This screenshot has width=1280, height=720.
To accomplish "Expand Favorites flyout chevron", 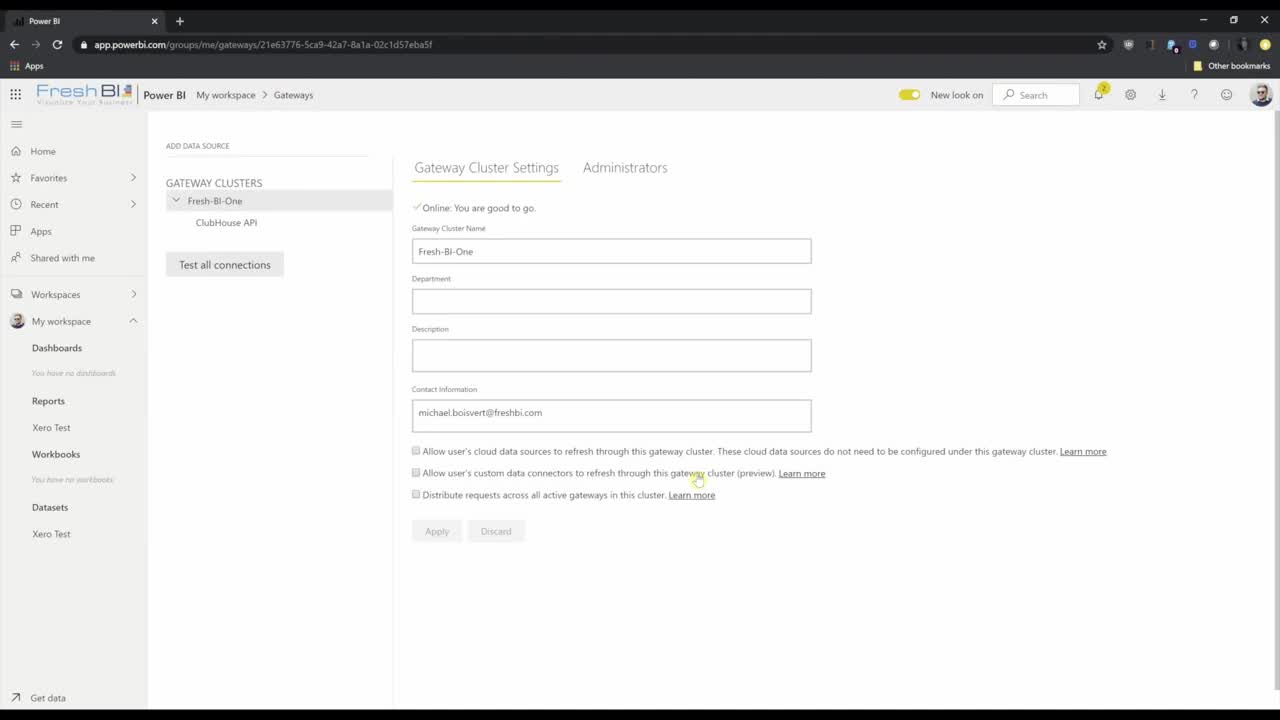I will pyautogui.click(x=133, y=178).
